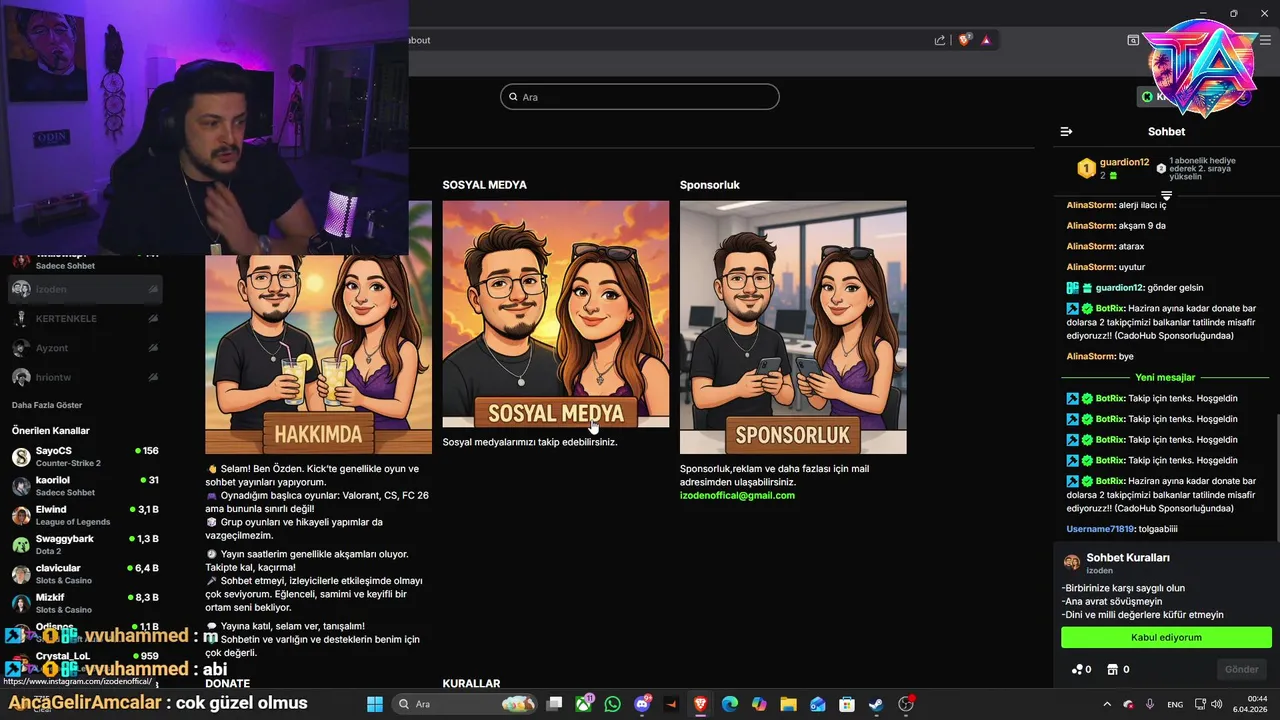Open the KERTENKELE offline channel

[85, 318]
